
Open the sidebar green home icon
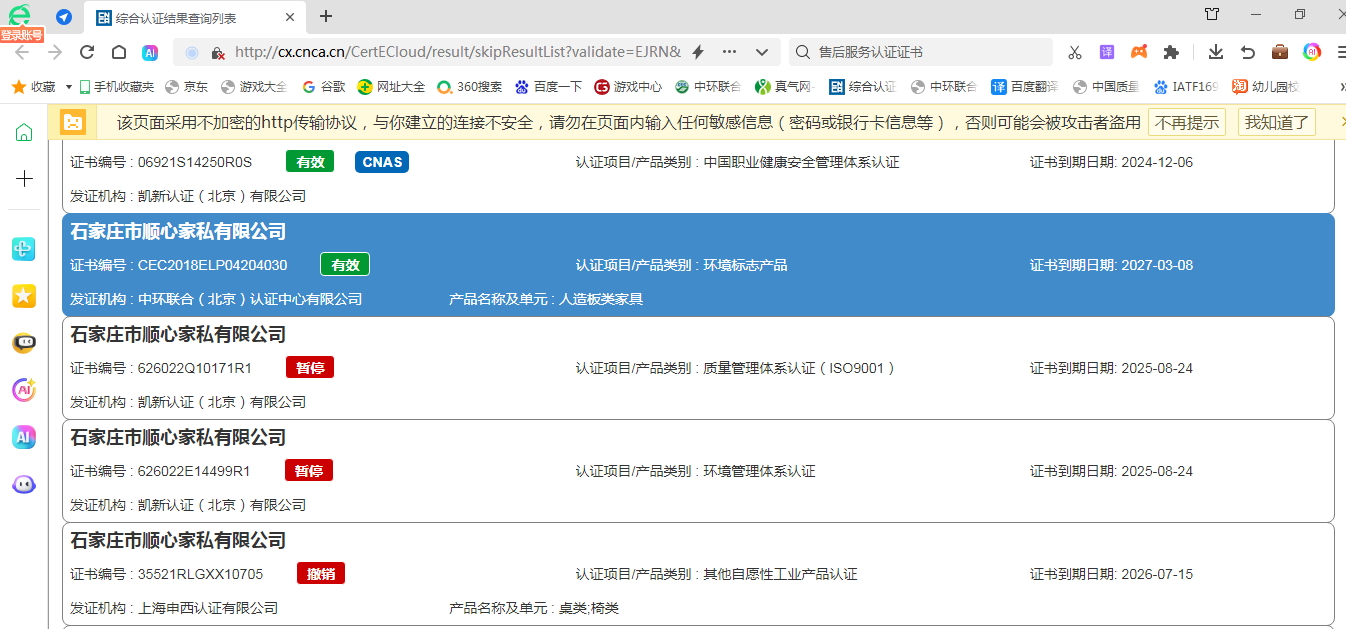click(24, 133)
